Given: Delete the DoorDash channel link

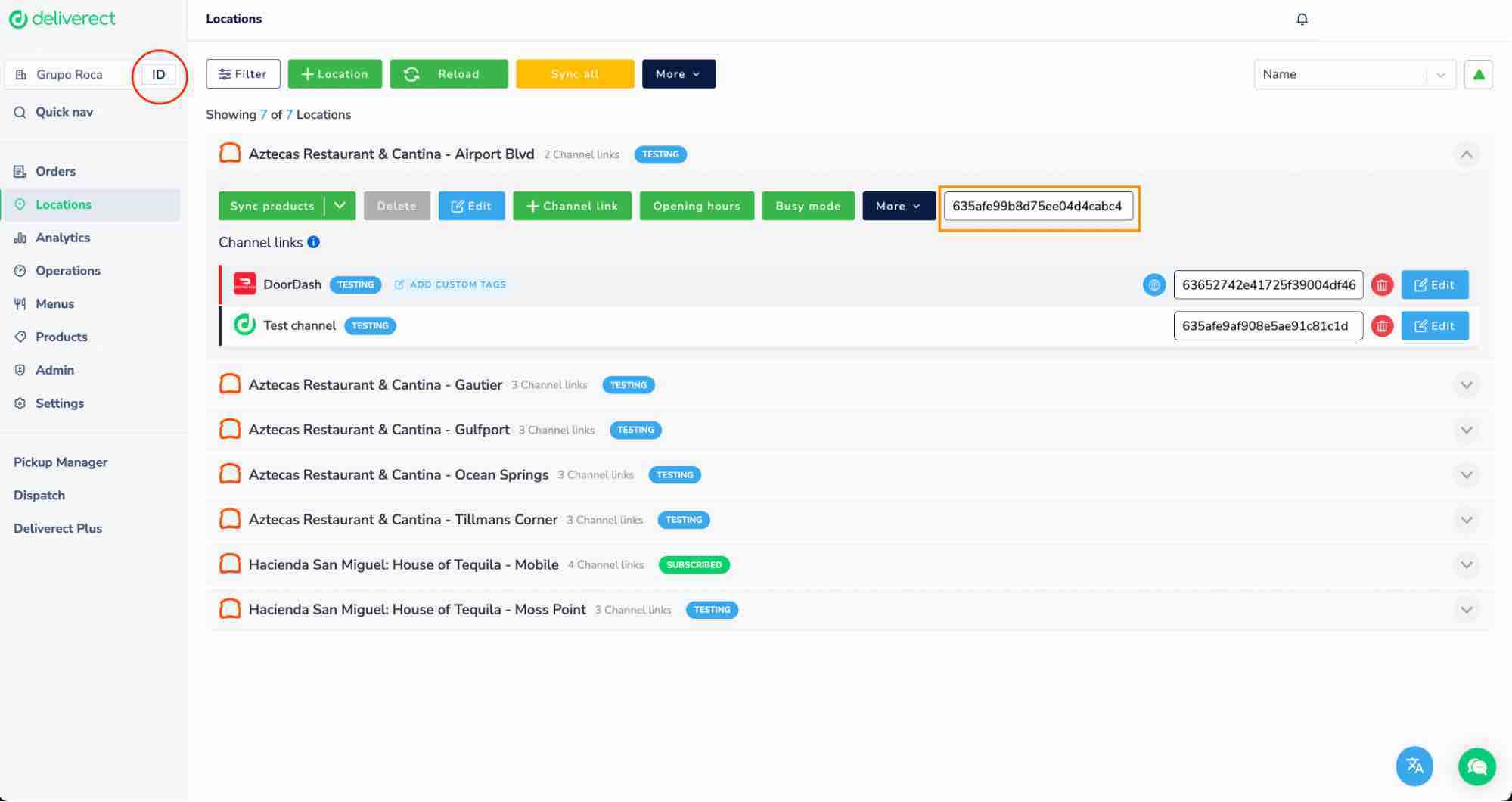Looking at the screenshot, I should [1382, 284].
